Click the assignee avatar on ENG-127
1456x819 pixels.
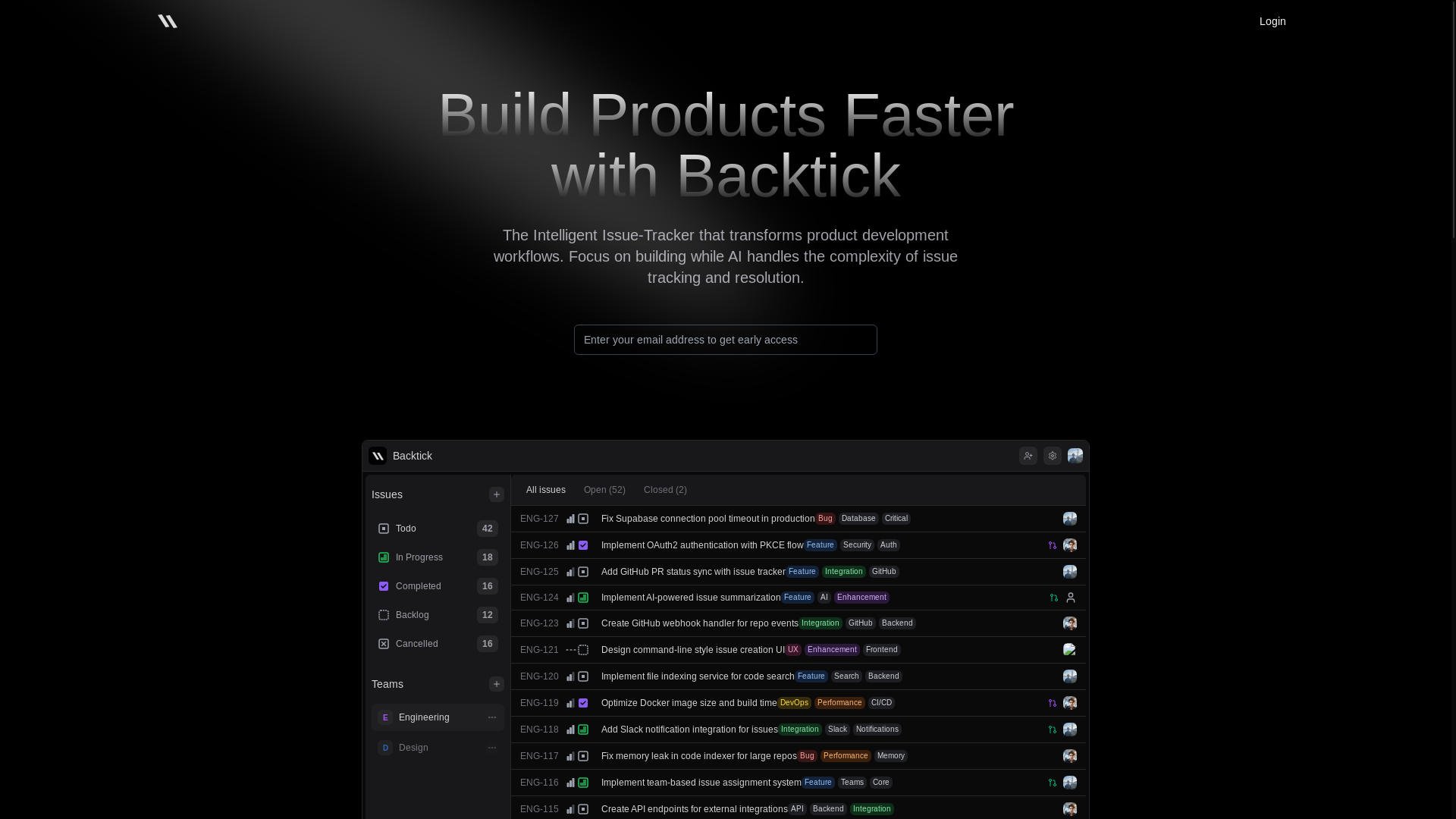[x=1070, y=519]
